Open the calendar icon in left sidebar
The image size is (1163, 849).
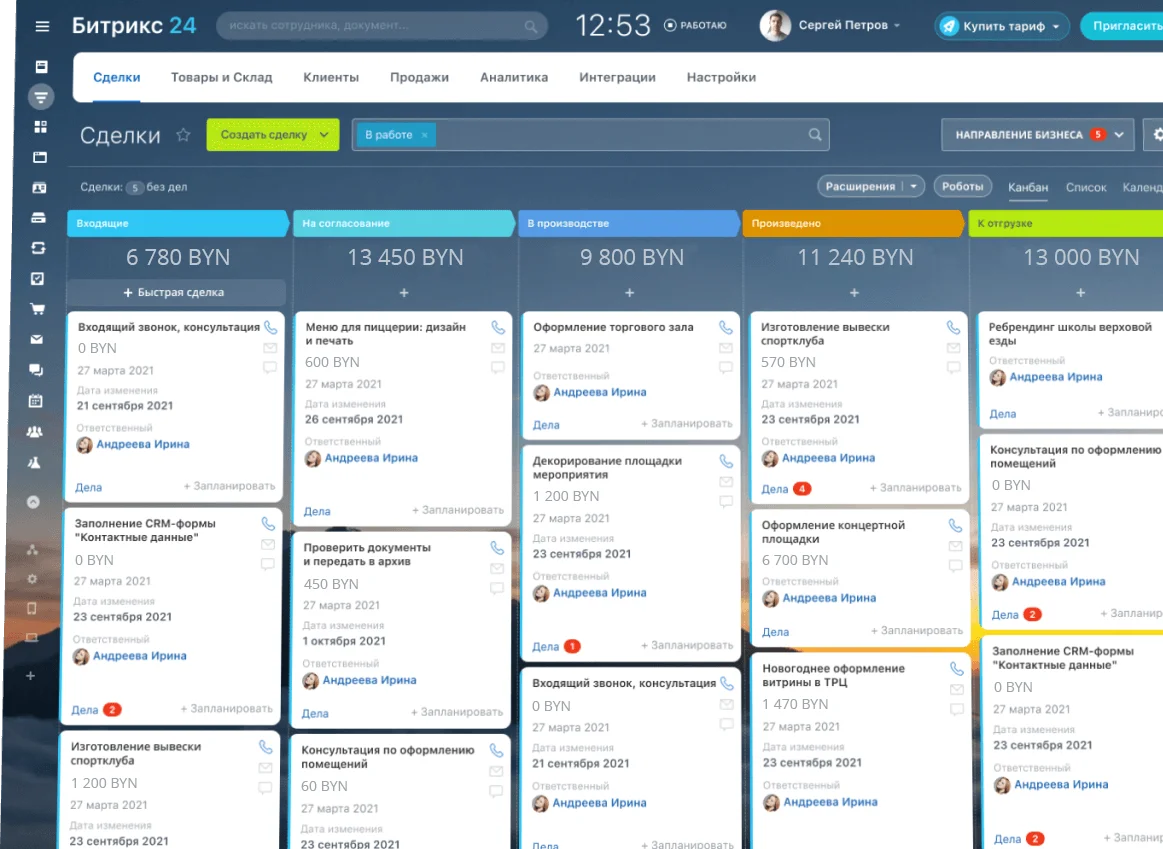pyautogui.click(x=36, y=401)
